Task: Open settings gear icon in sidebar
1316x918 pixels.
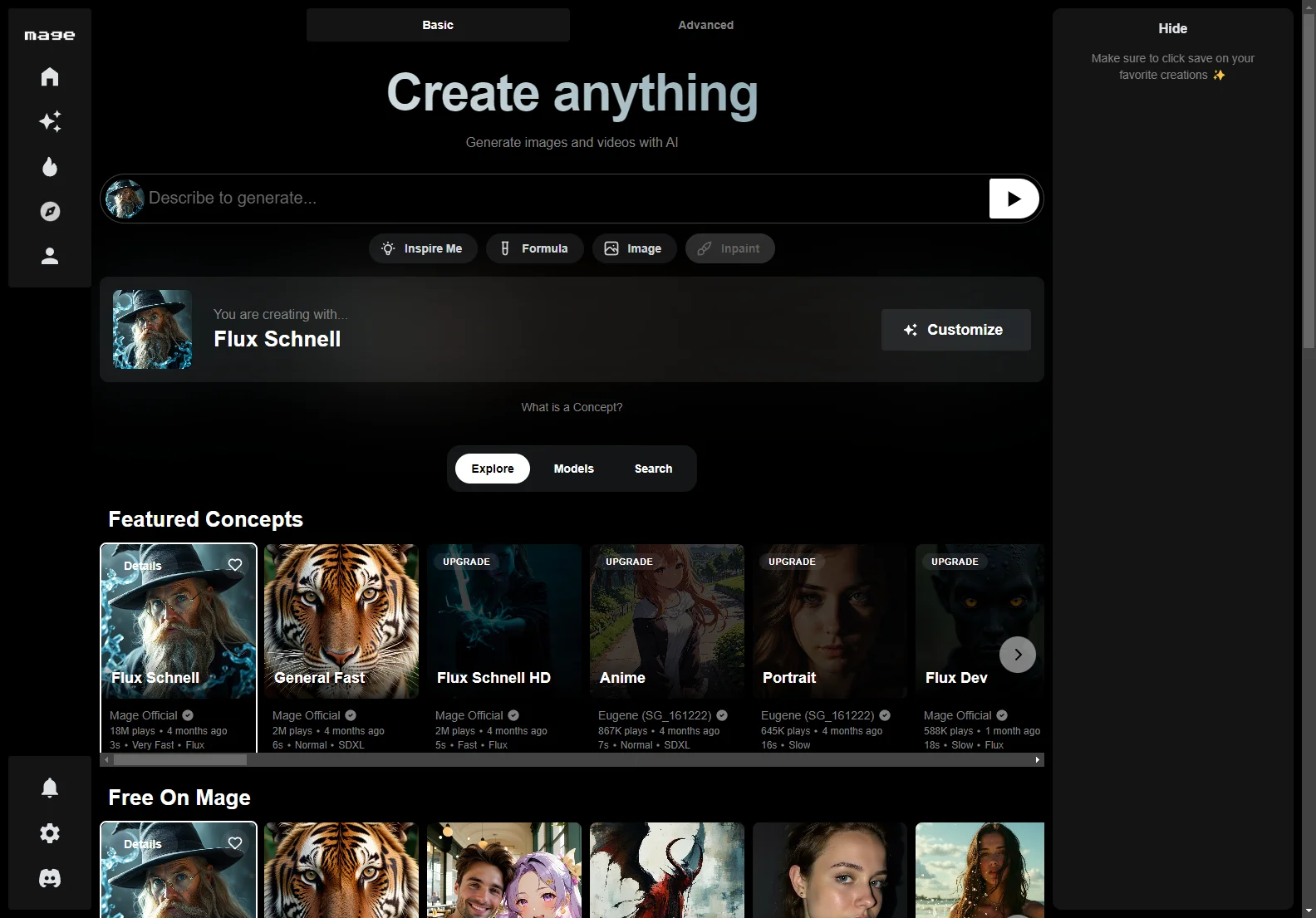Action: pyautogui.click(x=50, y=832)
